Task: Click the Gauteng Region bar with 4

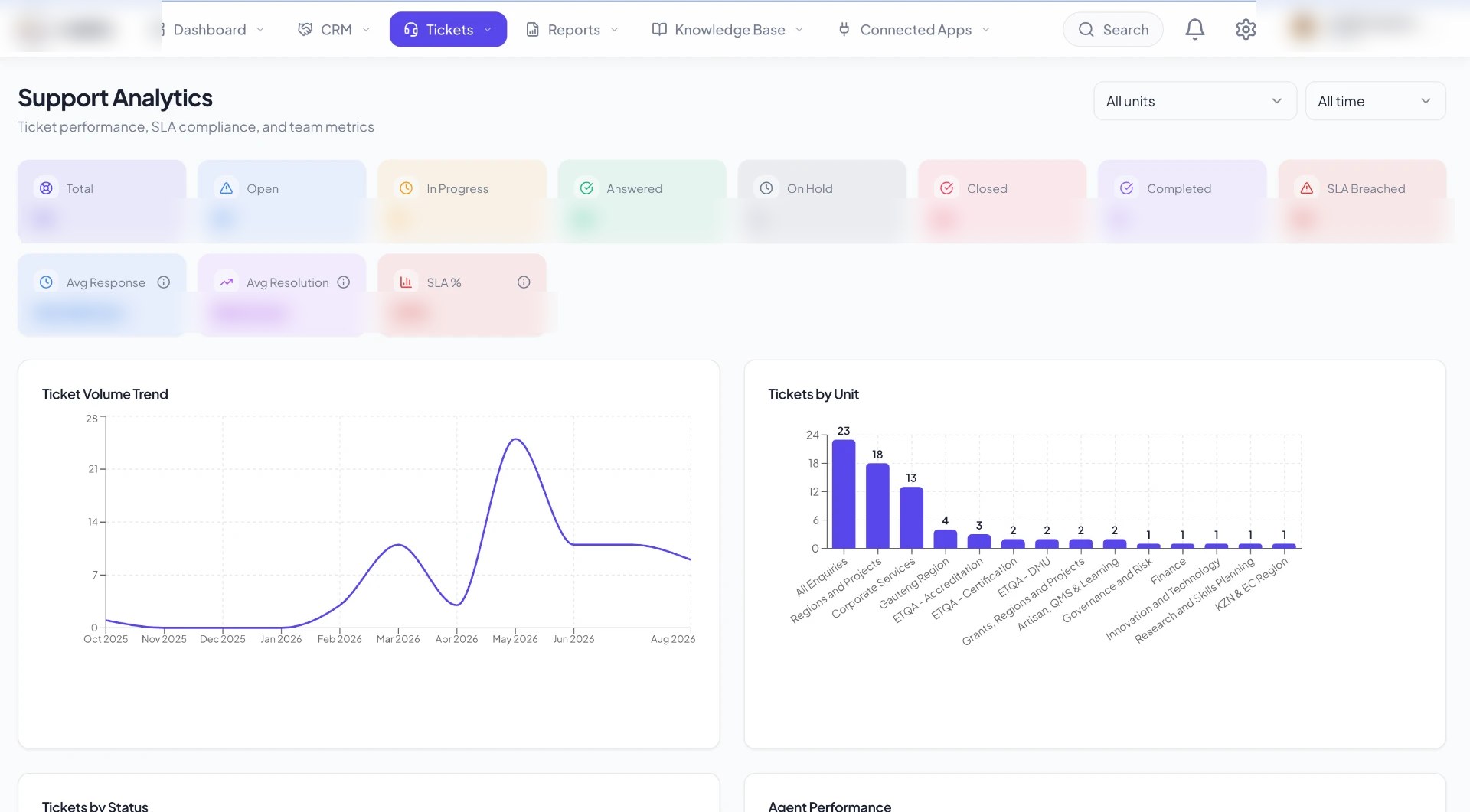Action: (945, 539)
